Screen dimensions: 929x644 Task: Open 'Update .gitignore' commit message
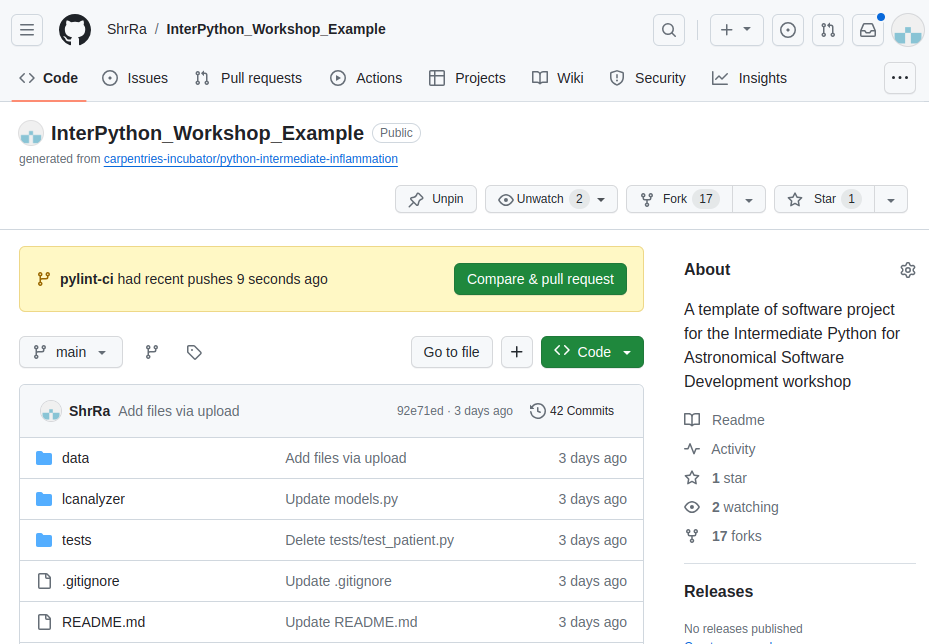coord(338,581)
